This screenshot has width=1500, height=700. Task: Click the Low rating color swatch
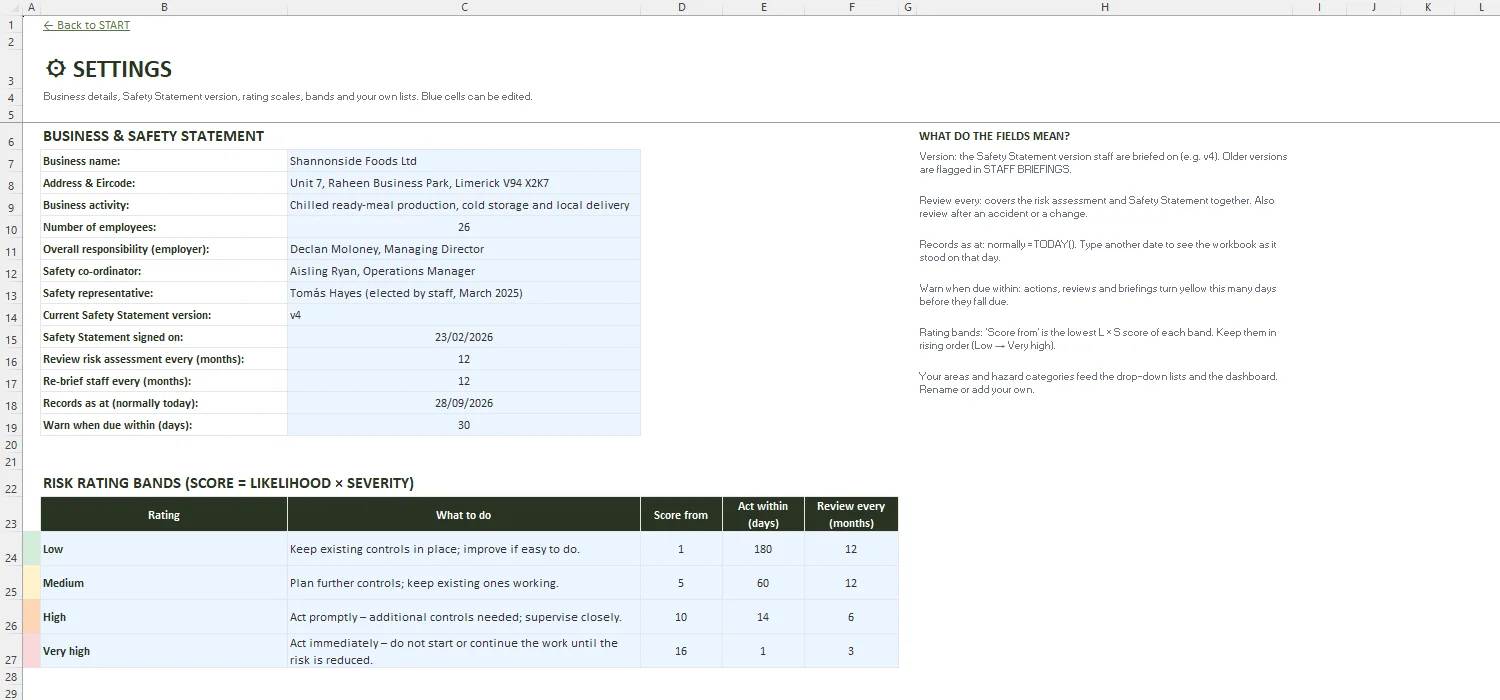click(31, 549)
